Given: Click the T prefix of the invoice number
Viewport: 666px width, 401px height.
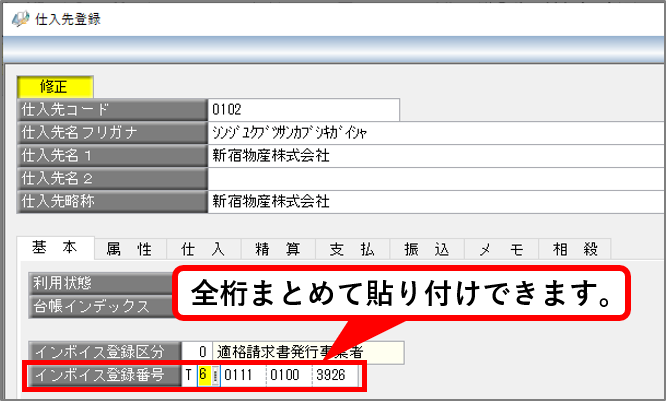Looking at the screenshot, I should [x=189, y=376].
